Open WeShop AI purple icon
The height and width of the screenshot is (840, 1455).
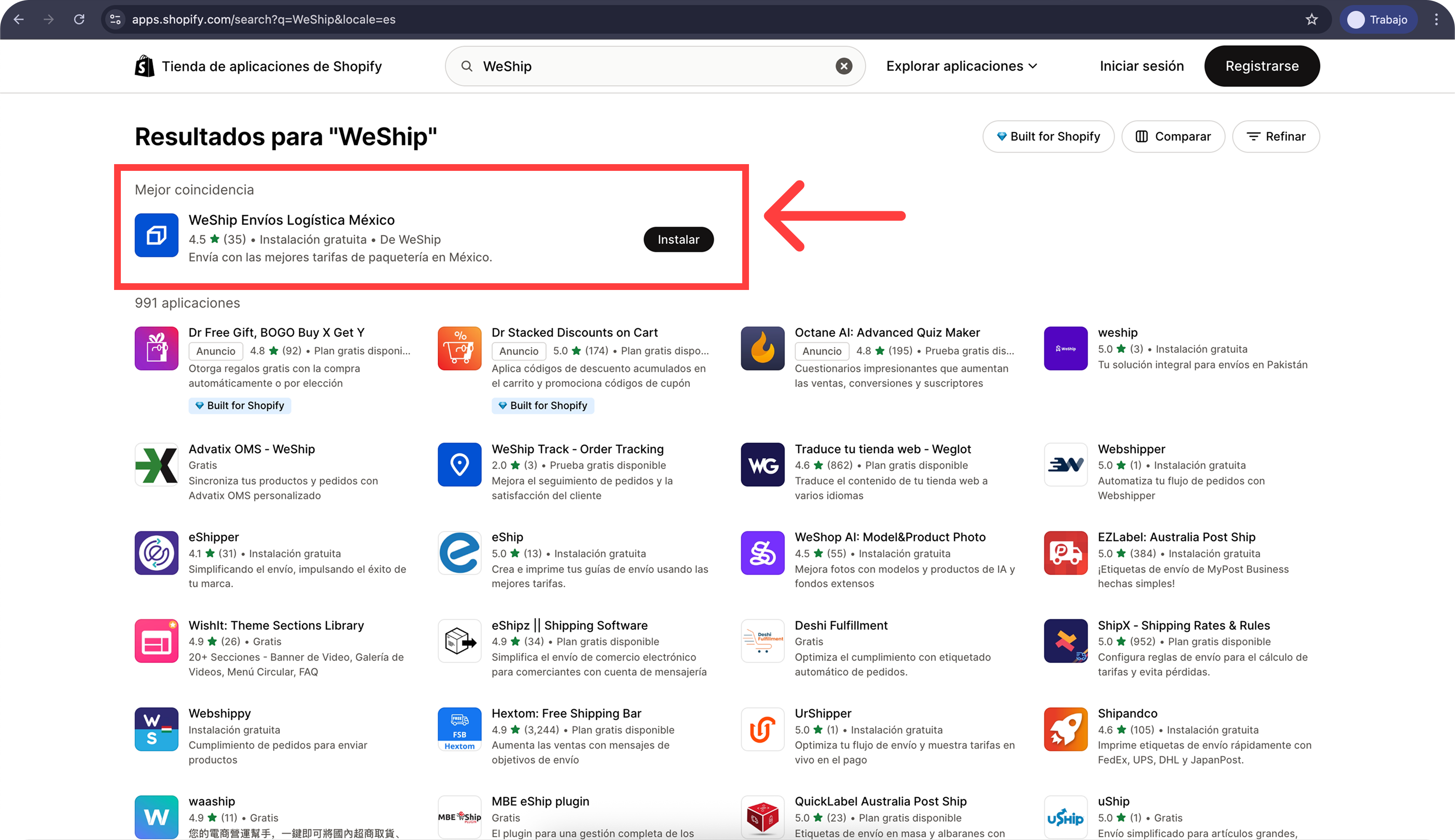762,553
